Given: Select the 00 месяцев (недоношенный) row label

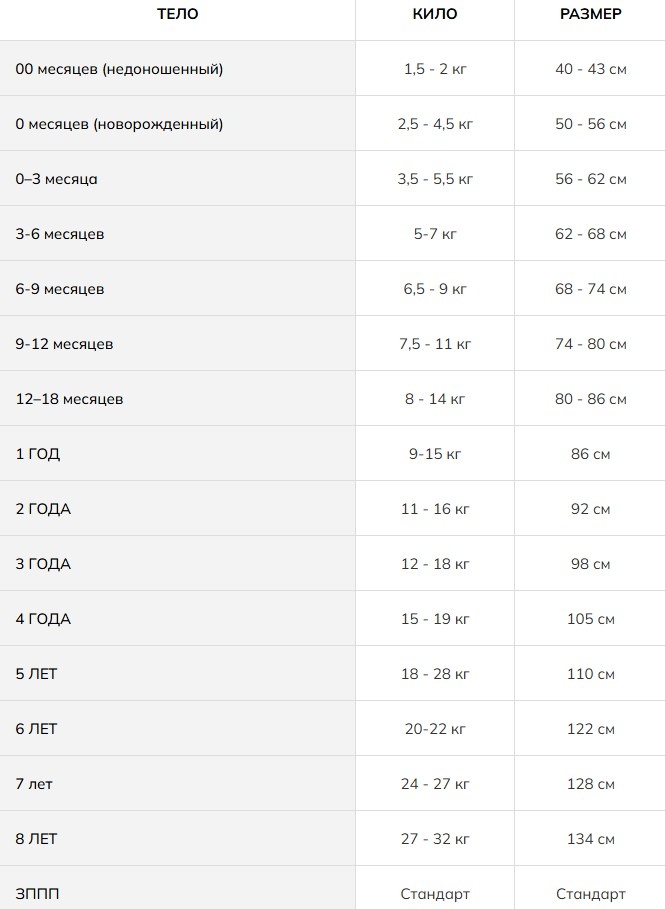Looking at the screenshot, I should [119, 69].
